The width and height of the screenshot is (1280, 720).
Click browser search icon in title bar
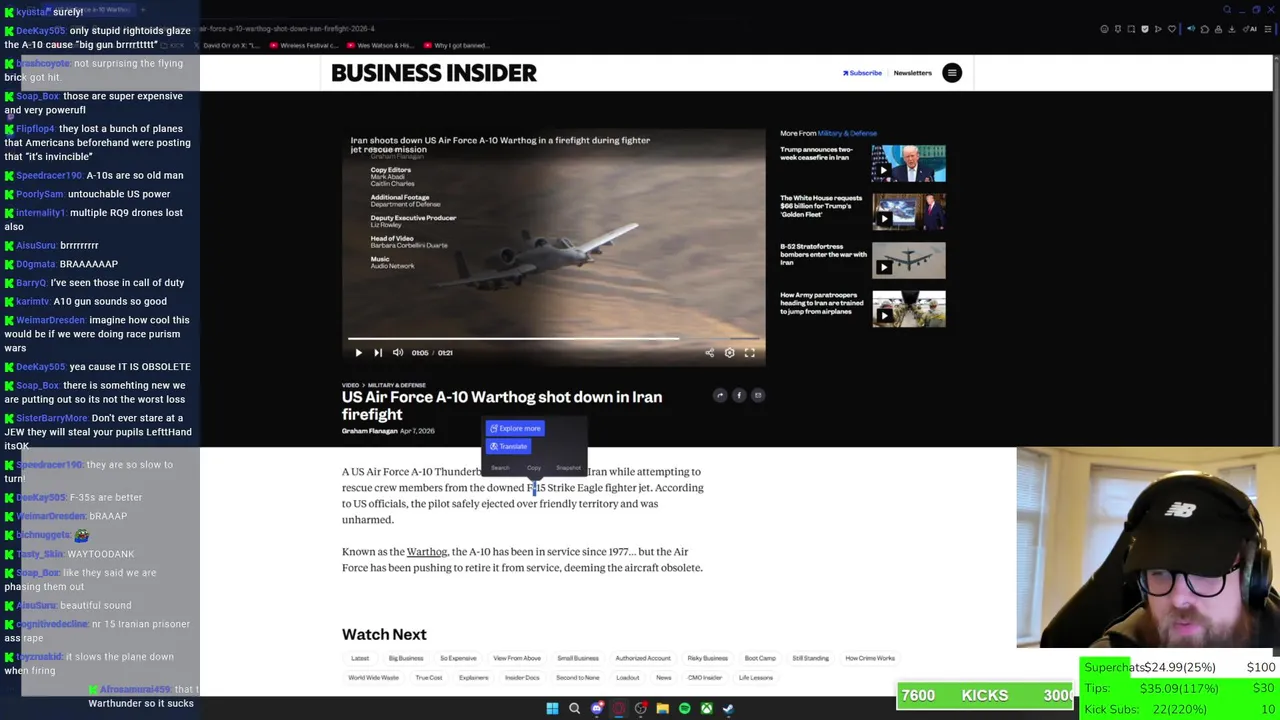(1228, 10)
